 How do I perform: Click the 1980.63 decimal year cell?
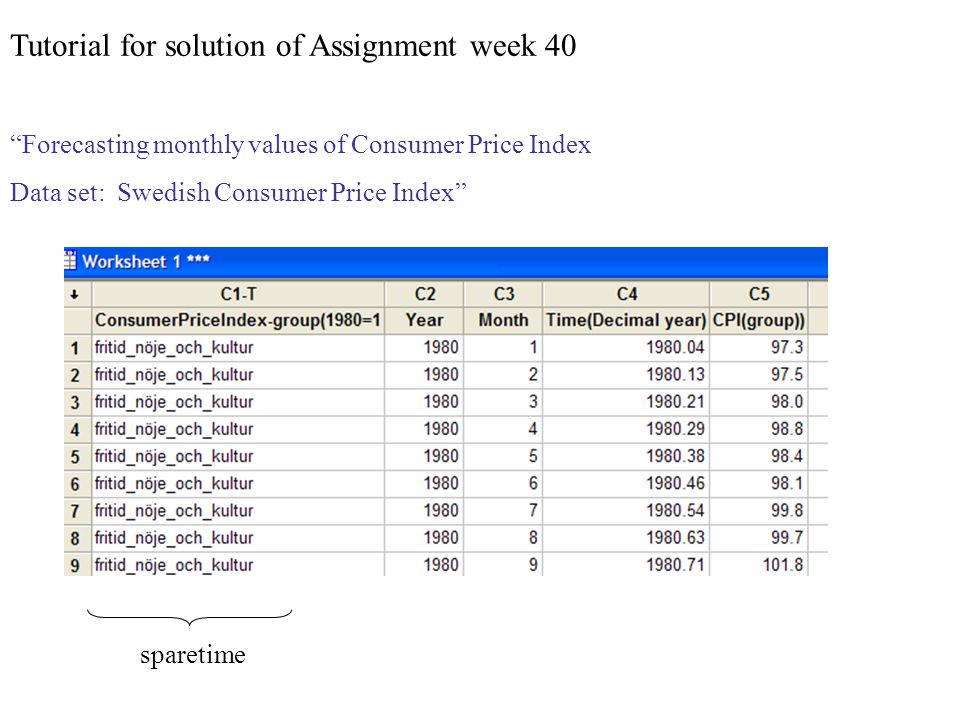click(626, 538)
